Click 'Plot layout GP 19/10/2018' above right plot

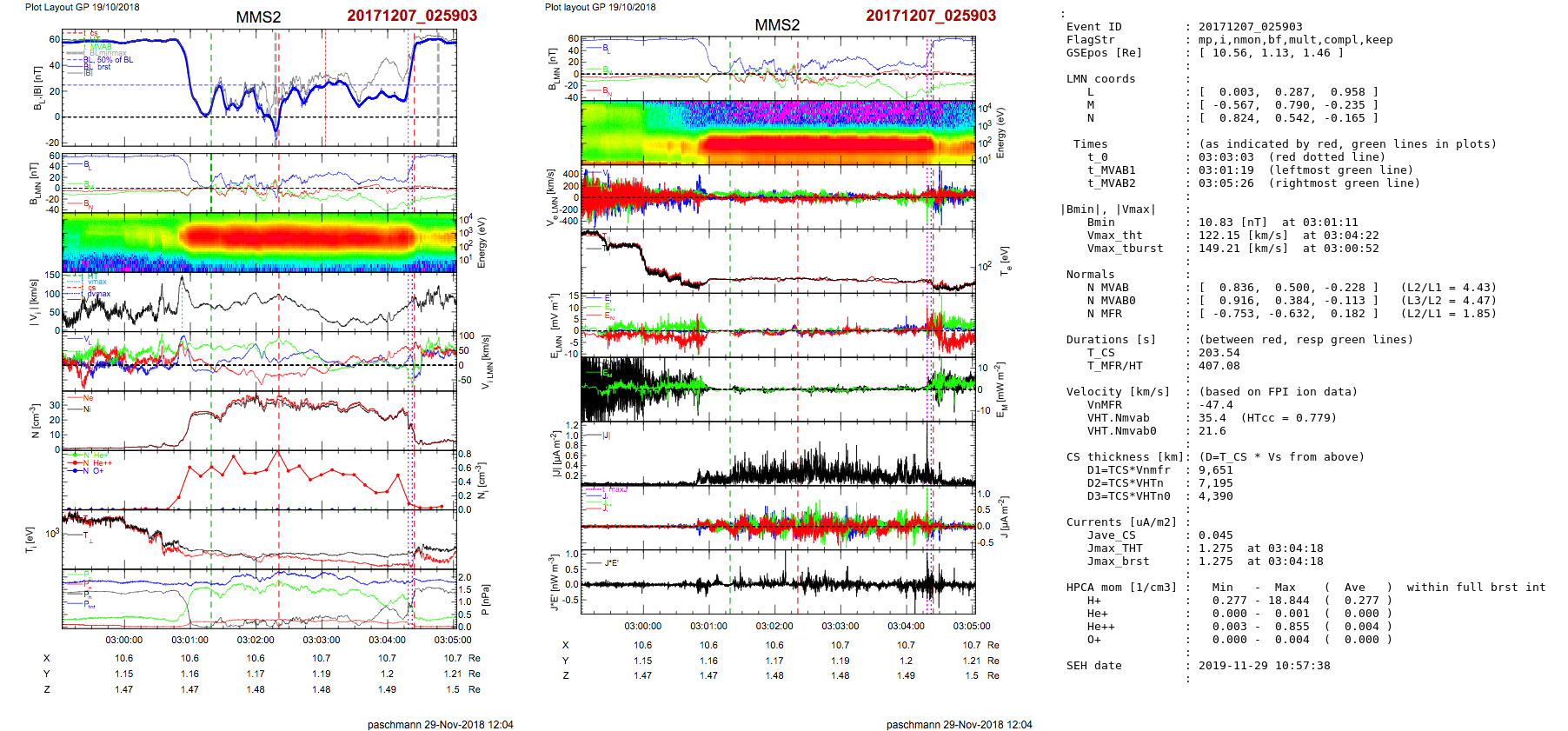601,7
